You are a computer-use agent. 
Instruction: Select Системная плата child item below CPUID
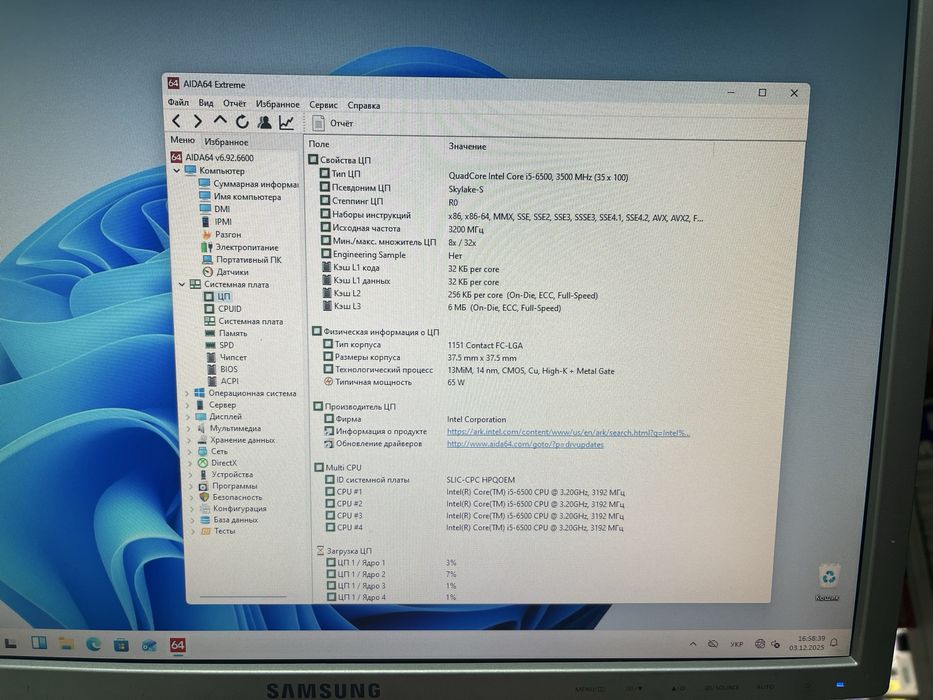coord(244,321)
